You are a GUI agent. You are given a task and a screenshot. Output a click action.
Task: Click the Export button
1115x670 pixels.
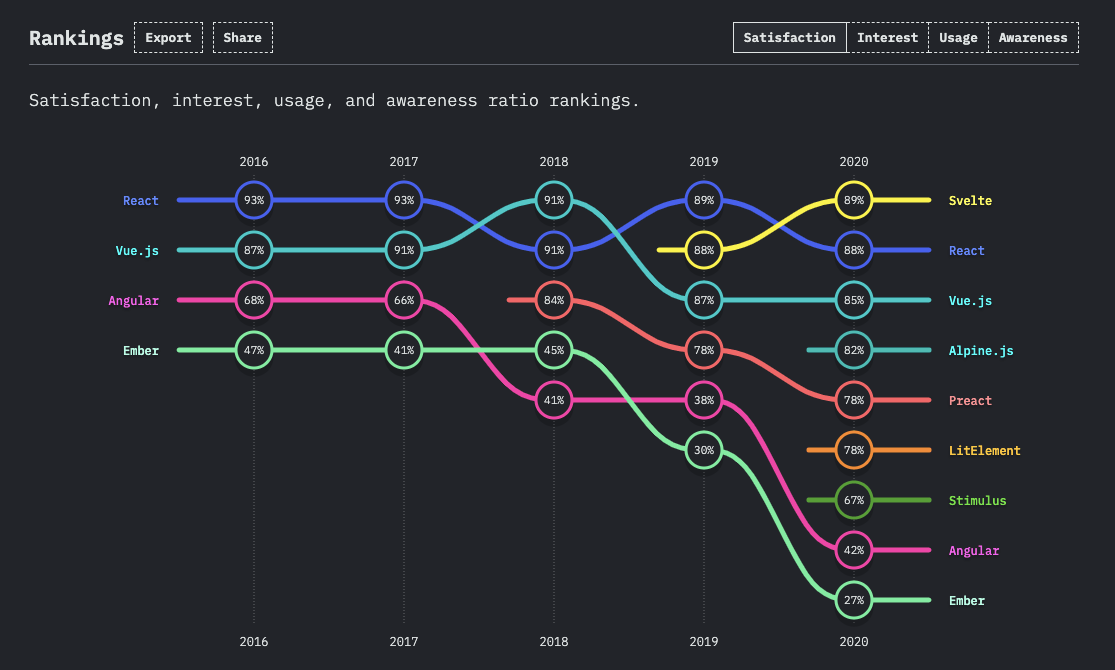[x=168, y=37]
